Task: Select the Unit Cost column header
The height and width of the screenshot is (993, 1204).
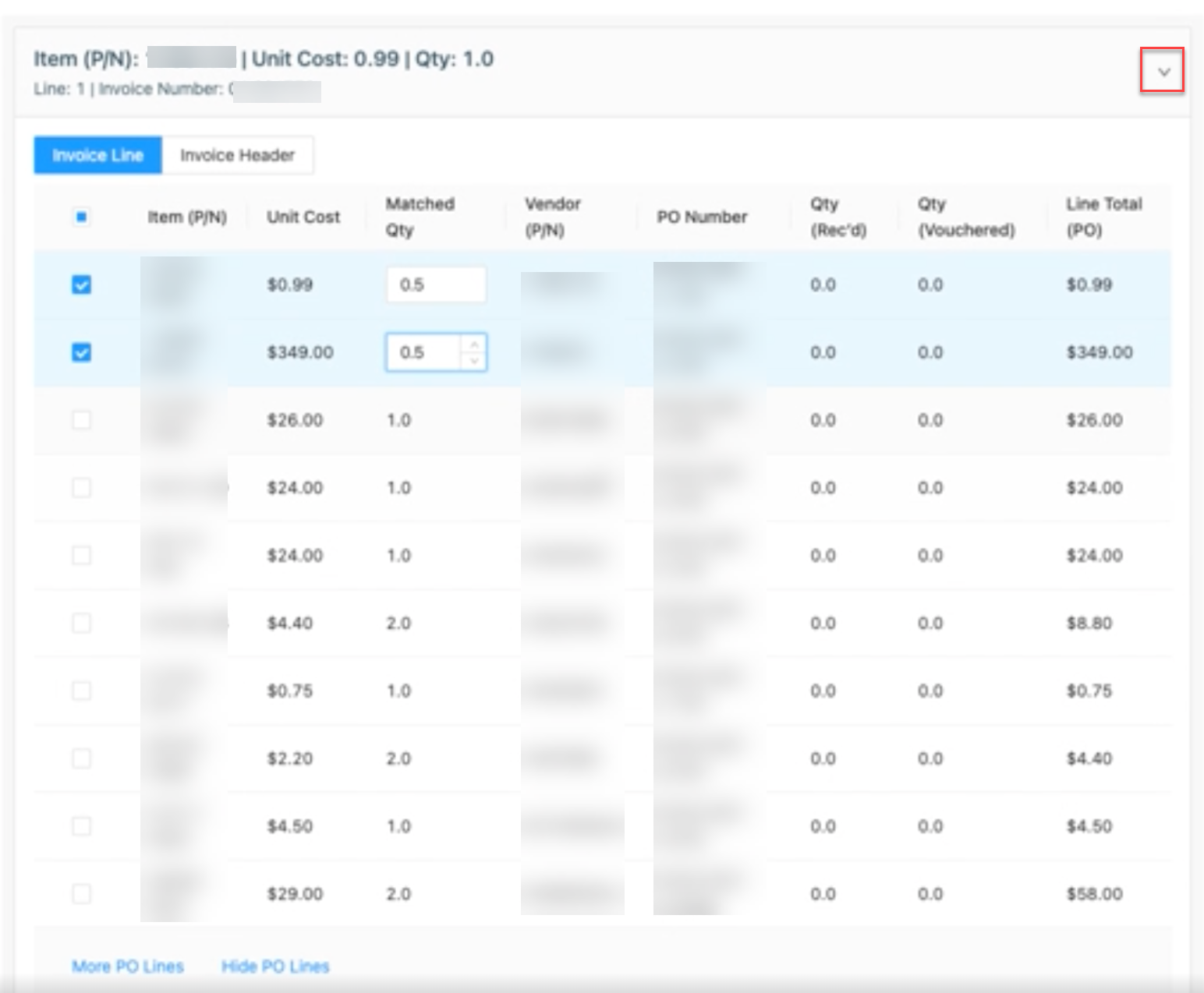Action: (303, 217)
